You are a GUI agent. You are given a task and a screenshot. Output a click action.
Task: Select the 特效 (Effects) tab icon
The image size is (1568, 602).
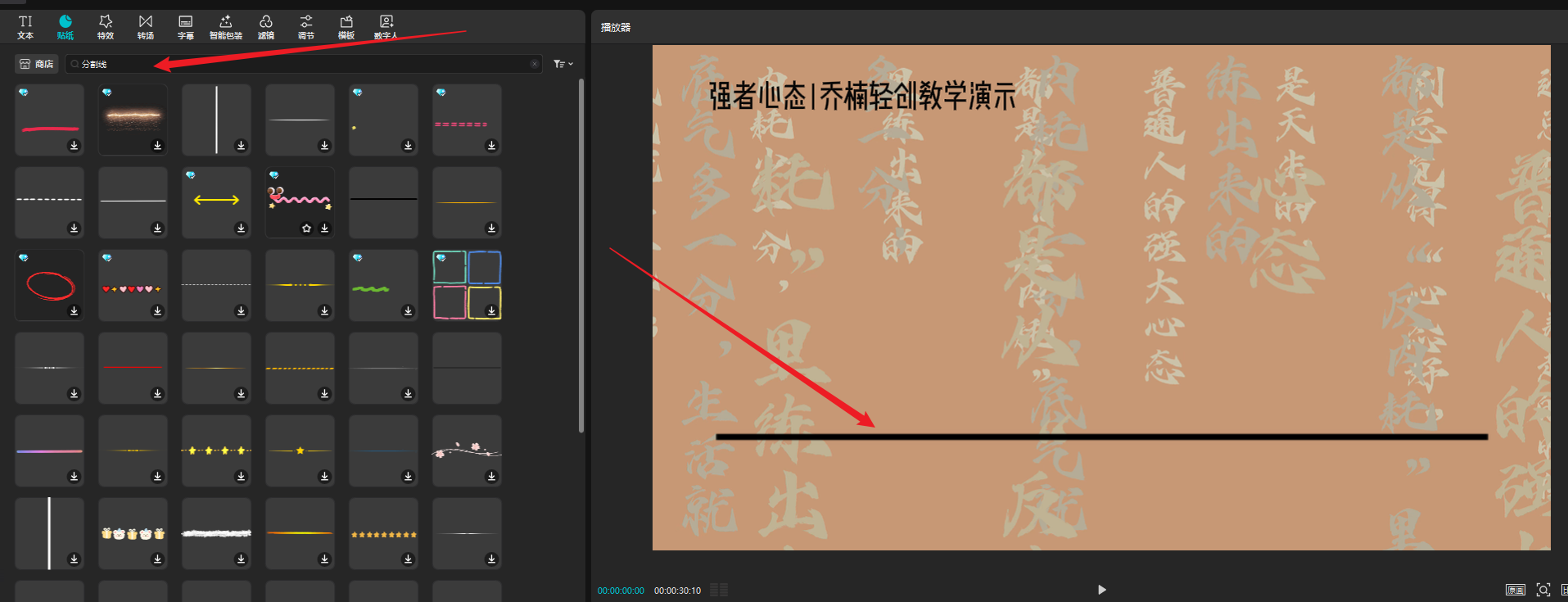click(106, 27)
